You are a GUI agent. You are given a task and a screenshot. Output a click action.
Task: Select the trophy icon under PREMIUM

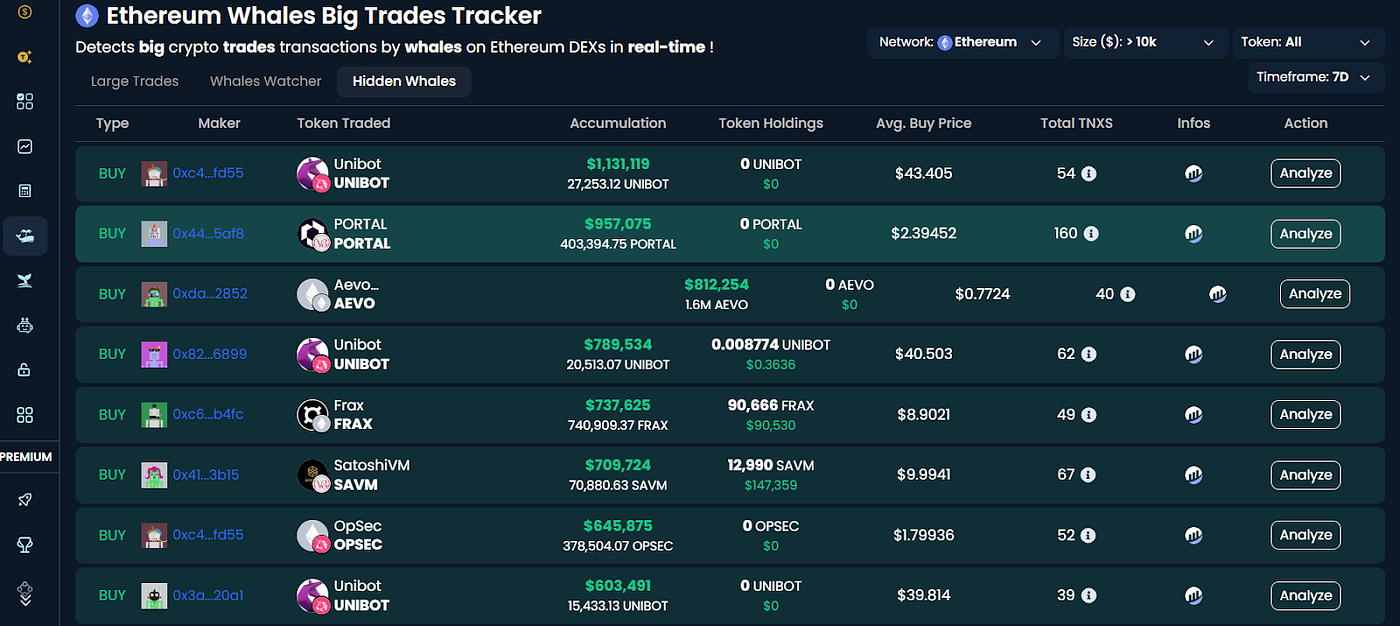[x=24, y=544]
